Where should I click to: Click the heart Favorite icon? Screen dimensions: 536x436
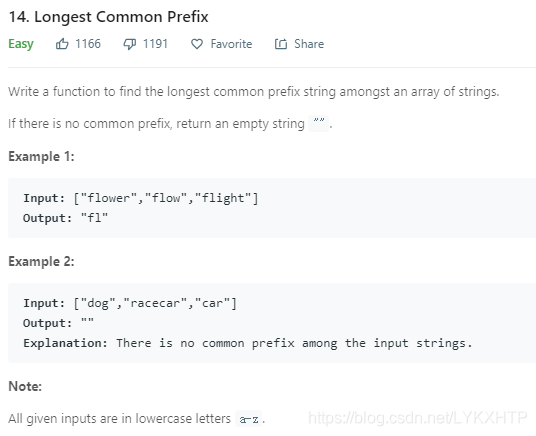[197, 44]
